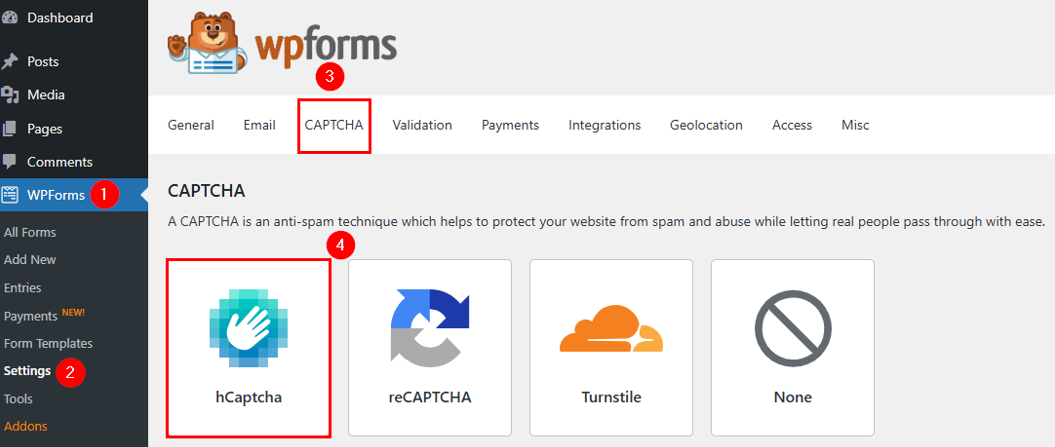Click the Media icon in sidebar

(10, 95)
